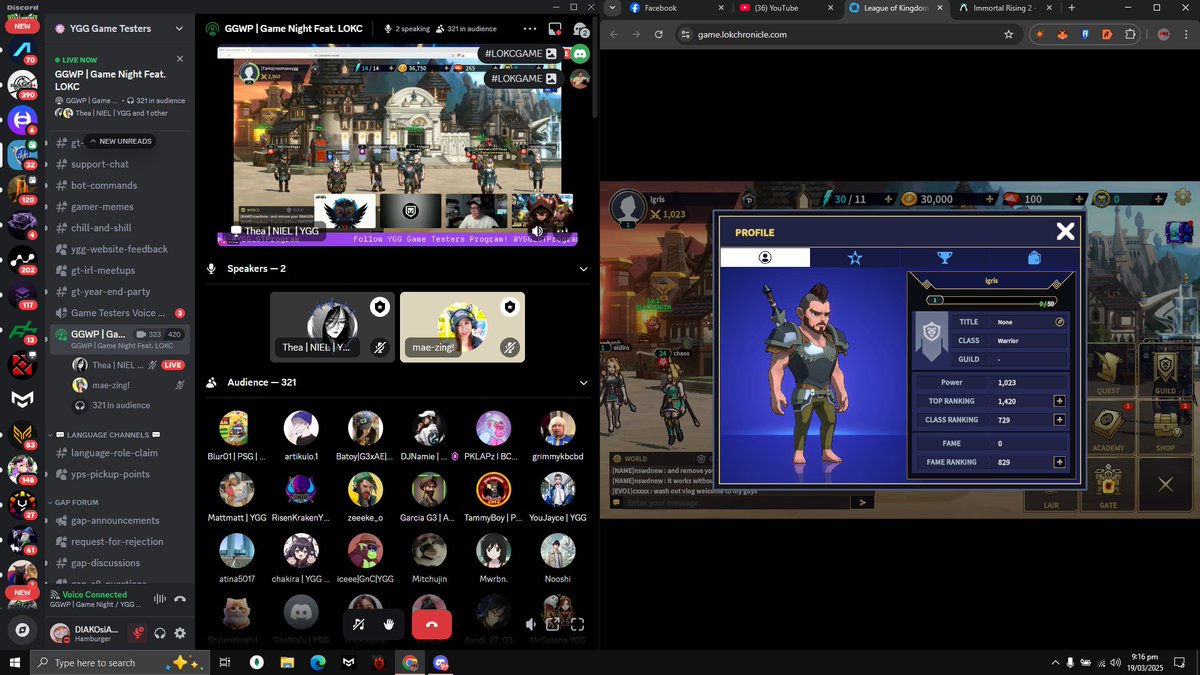Open the bag tab in the profile
Screen dimensions: 1200x675
coord(1034,258)
